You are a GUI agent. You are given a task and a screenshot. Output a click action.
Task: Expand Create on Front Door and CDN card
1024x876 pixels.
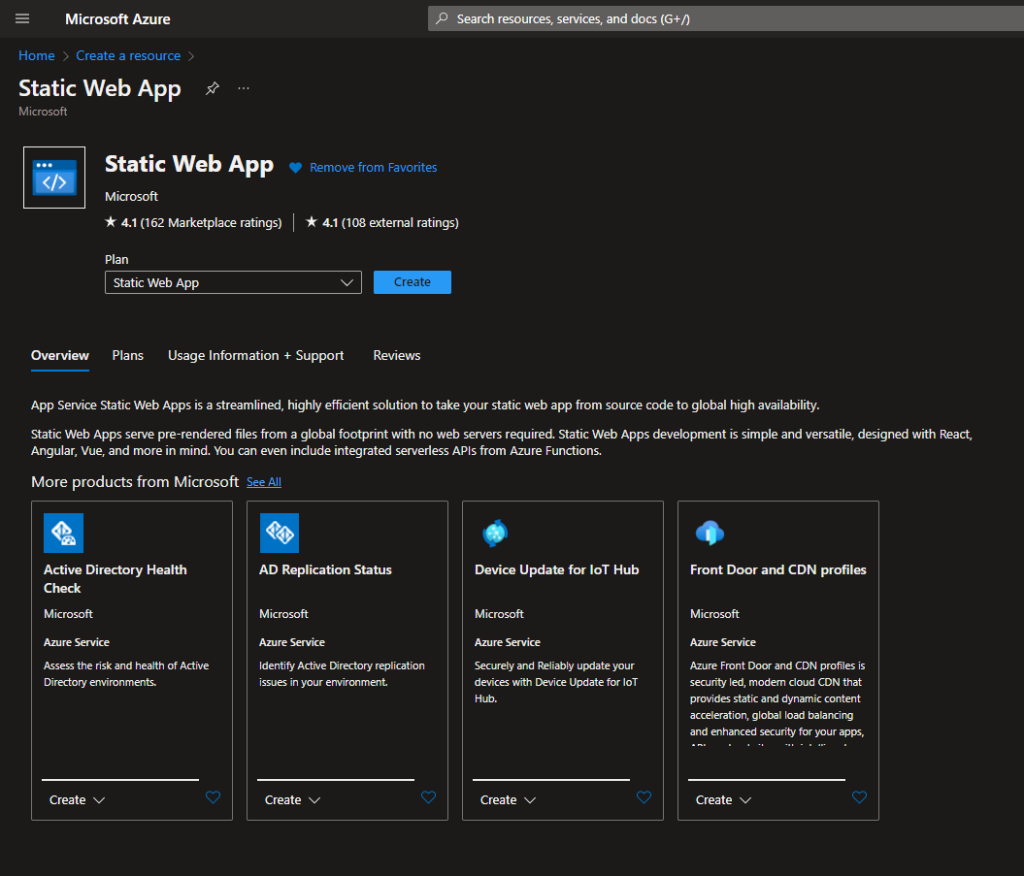(724, 800)
